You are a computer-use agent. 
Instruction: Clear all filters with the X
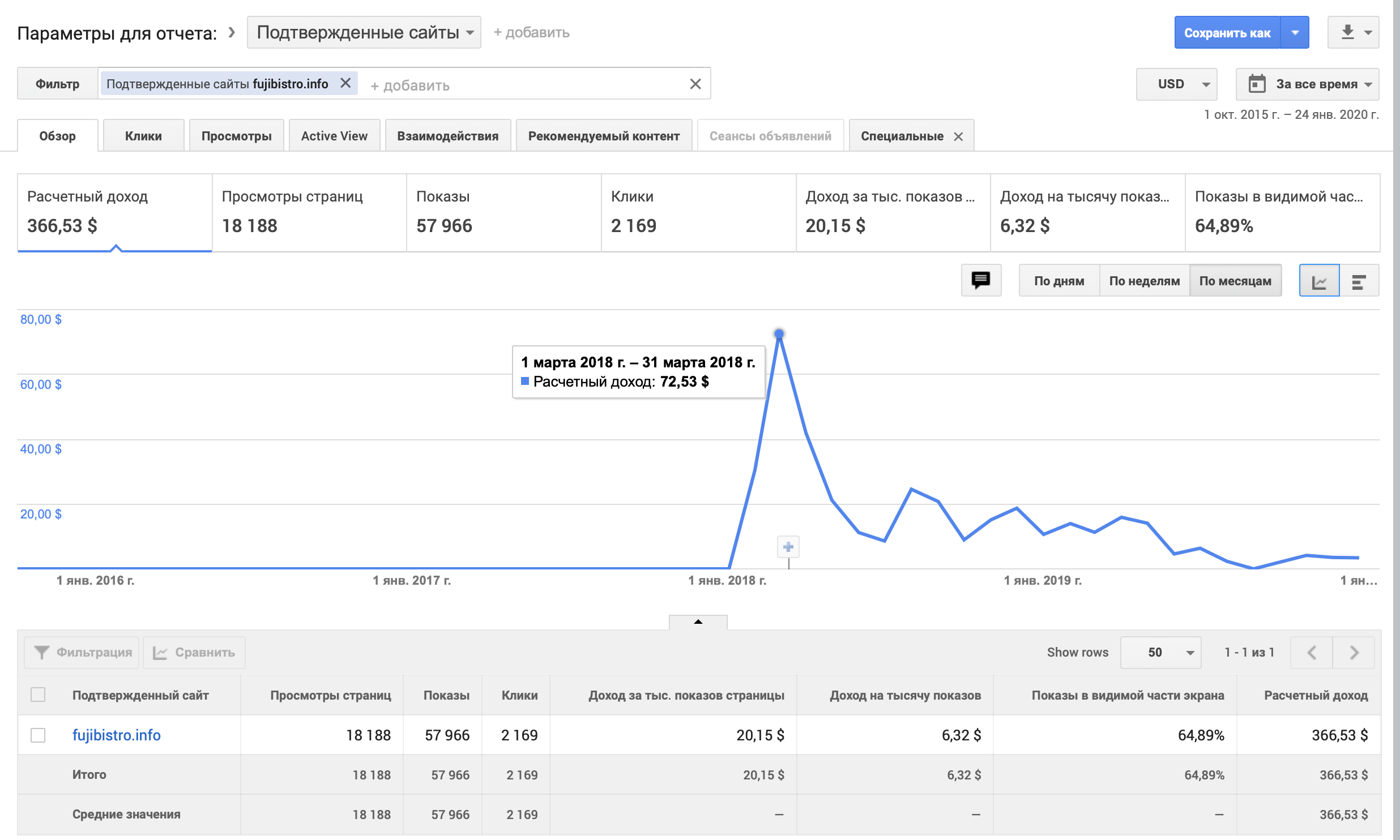point(695,84)
